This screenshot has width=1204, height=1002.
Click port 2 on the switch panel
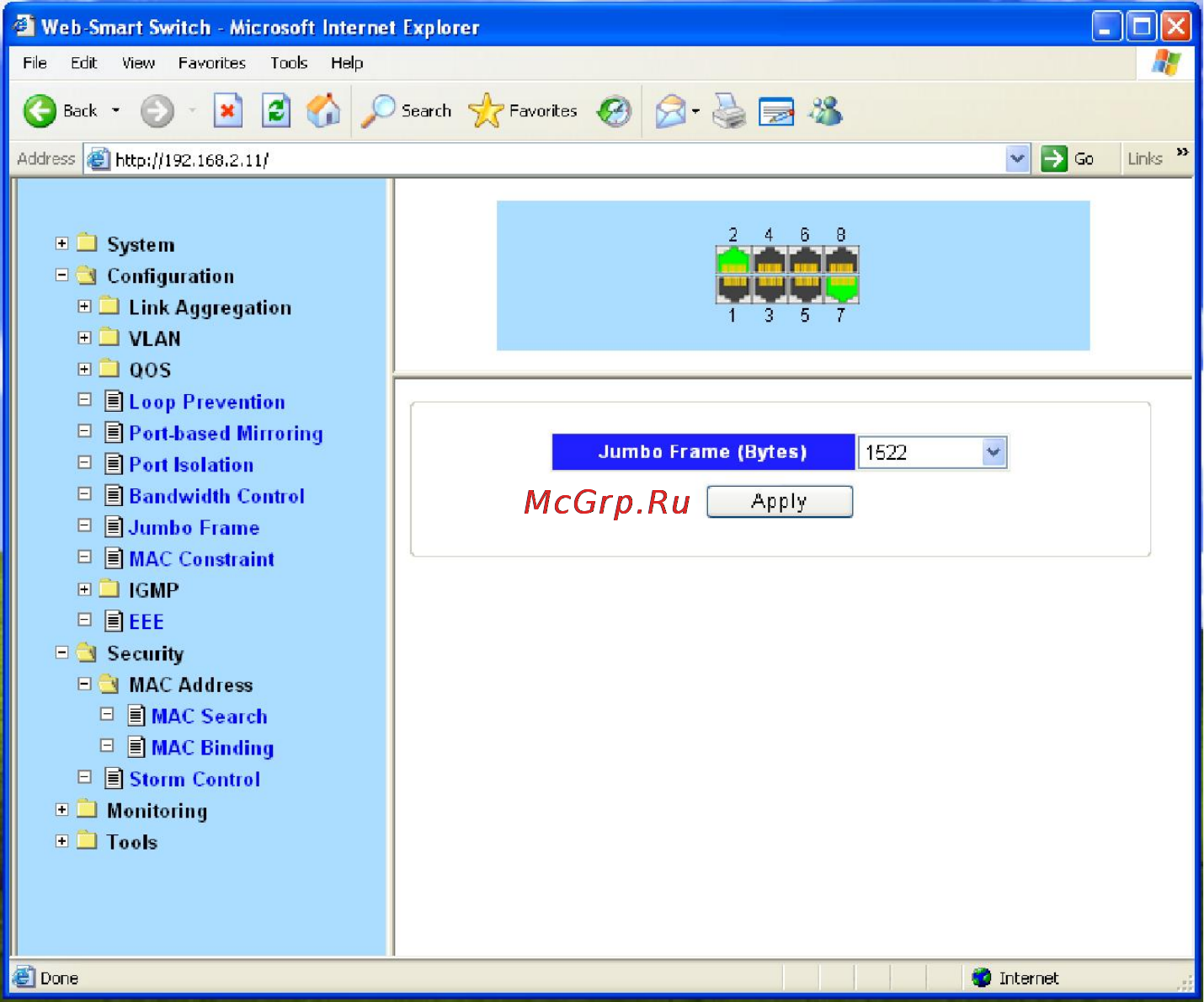point(733,259)
